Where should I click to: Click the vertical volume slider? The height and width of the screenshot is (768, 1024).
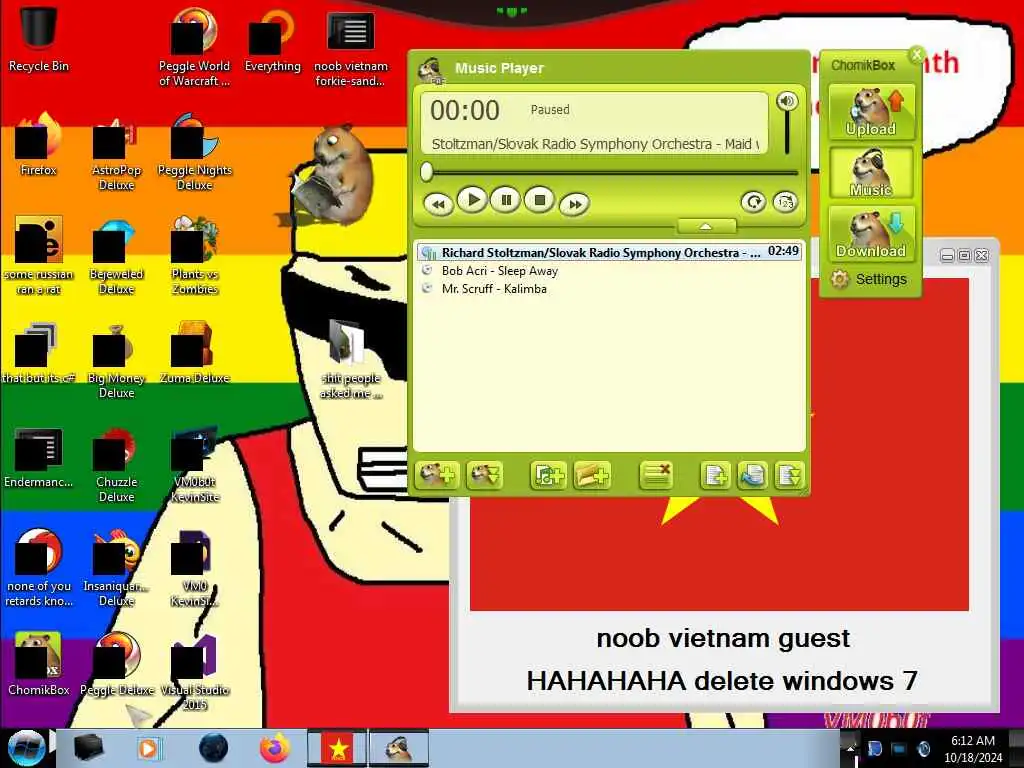[787, 133]
